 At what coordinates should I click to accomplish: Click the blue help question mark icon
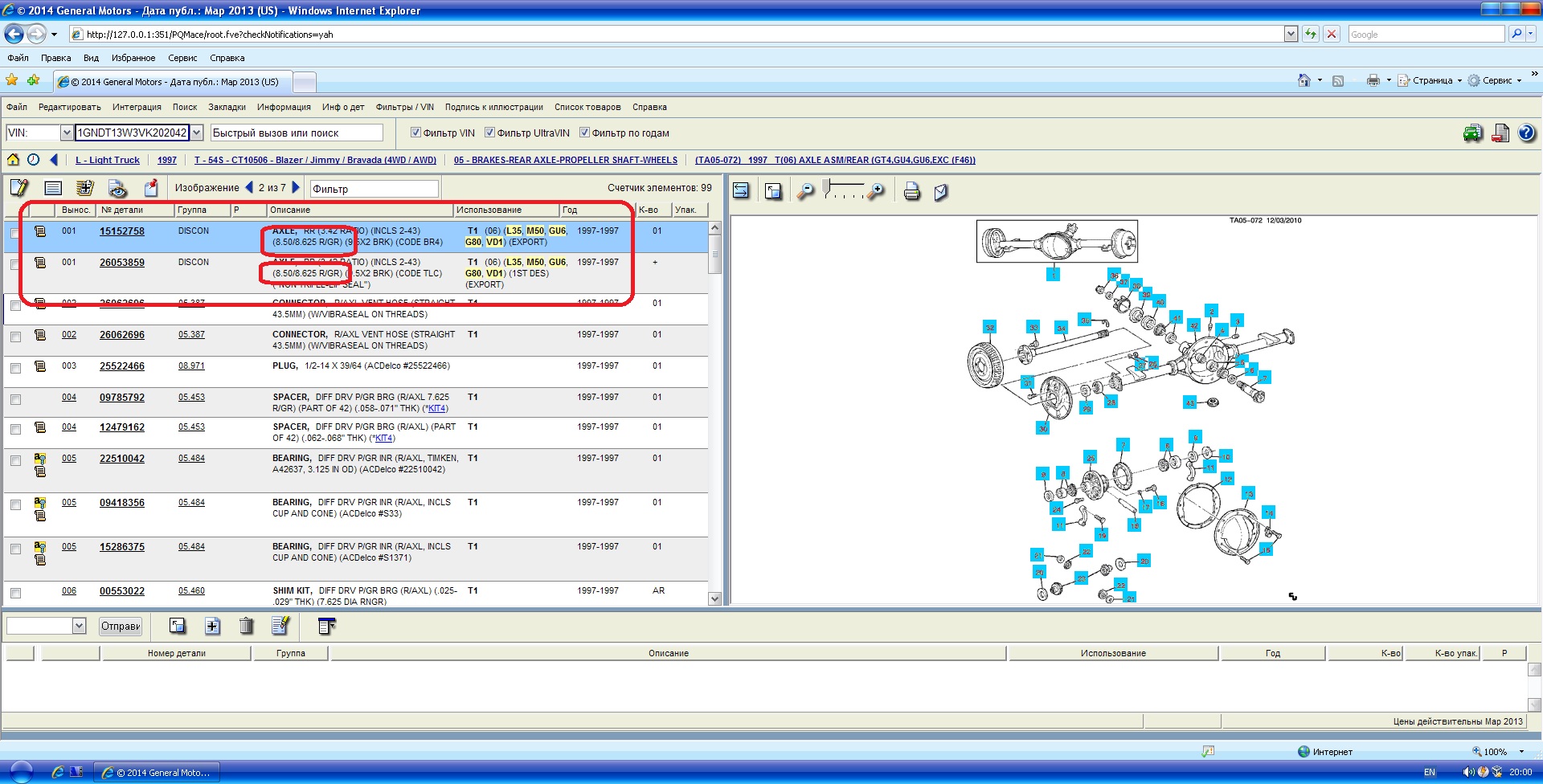1526,133
